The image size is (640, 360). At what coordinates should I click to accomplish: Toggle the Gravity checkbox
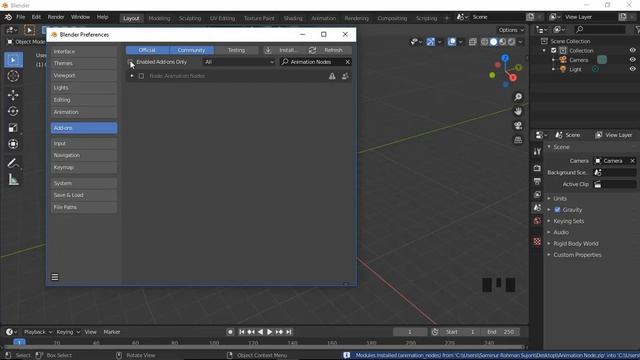click(x=557, y=210)
